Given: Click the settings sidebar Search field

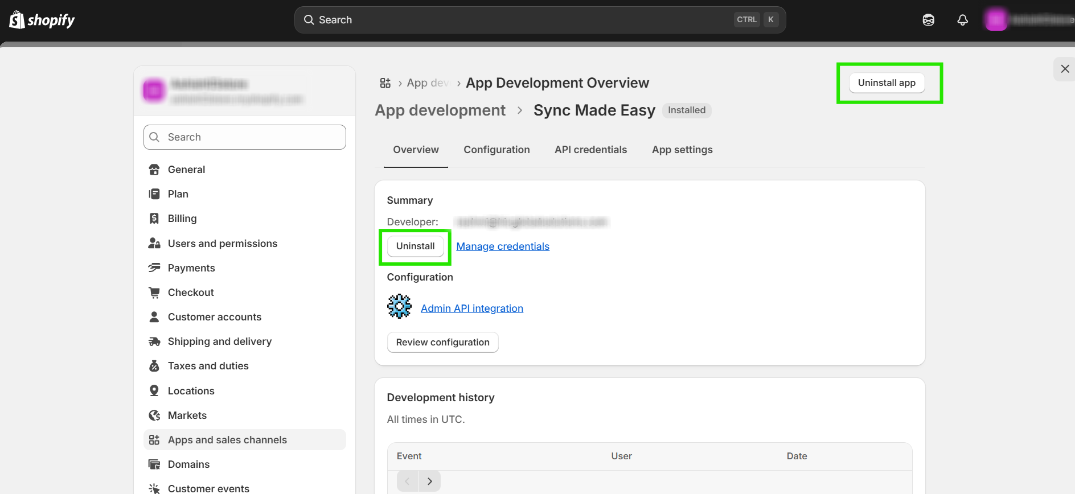Looking at the screenshot, I should tap(245, 137).
